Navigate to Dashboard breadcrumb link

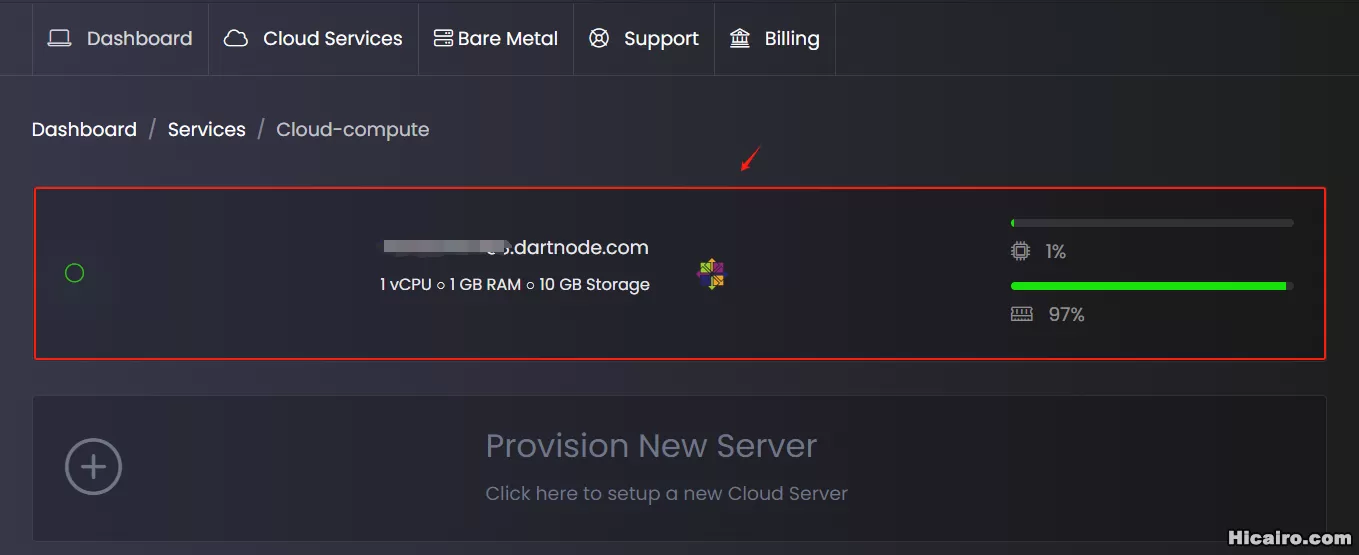[84, 130]
